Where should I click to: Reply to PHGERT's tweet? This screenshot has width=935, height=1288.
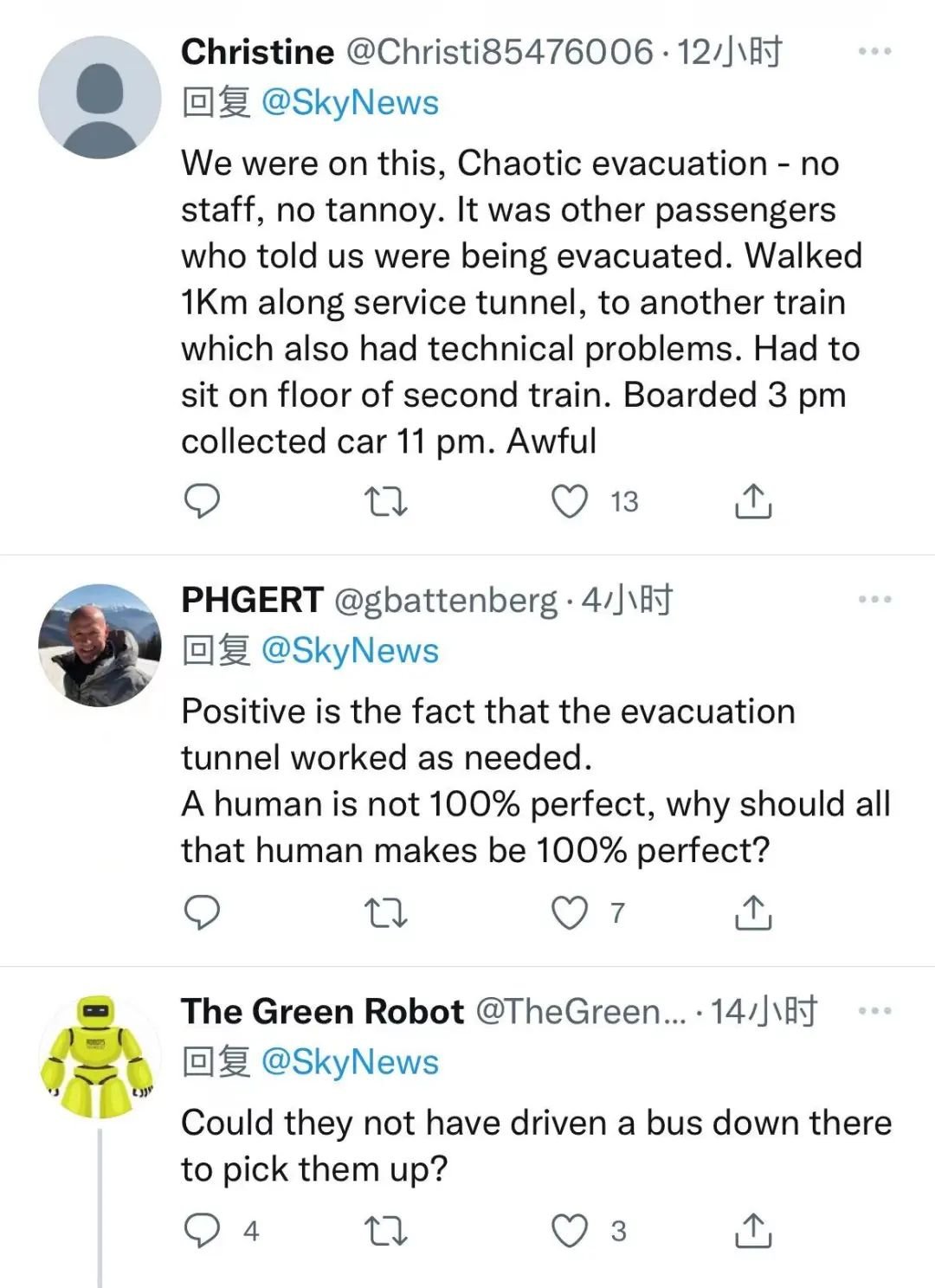(x=203, y=912)
